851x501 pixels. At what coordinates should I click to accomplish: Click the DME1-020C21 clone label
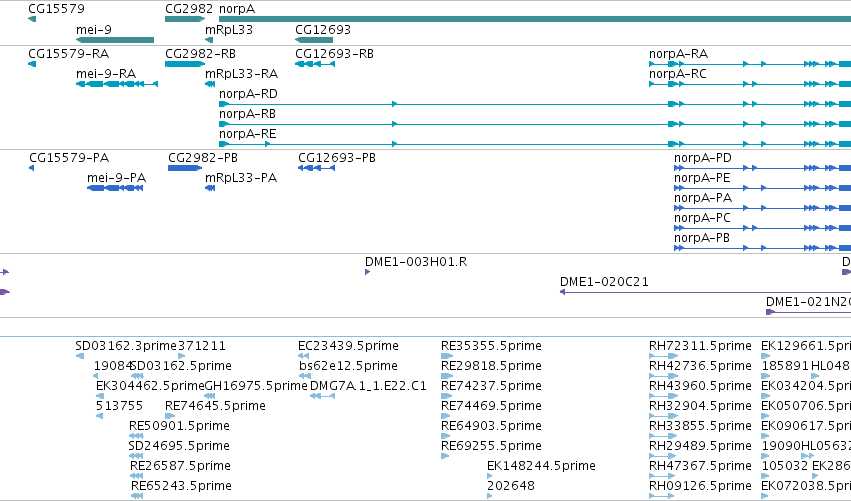coord(604,282)
